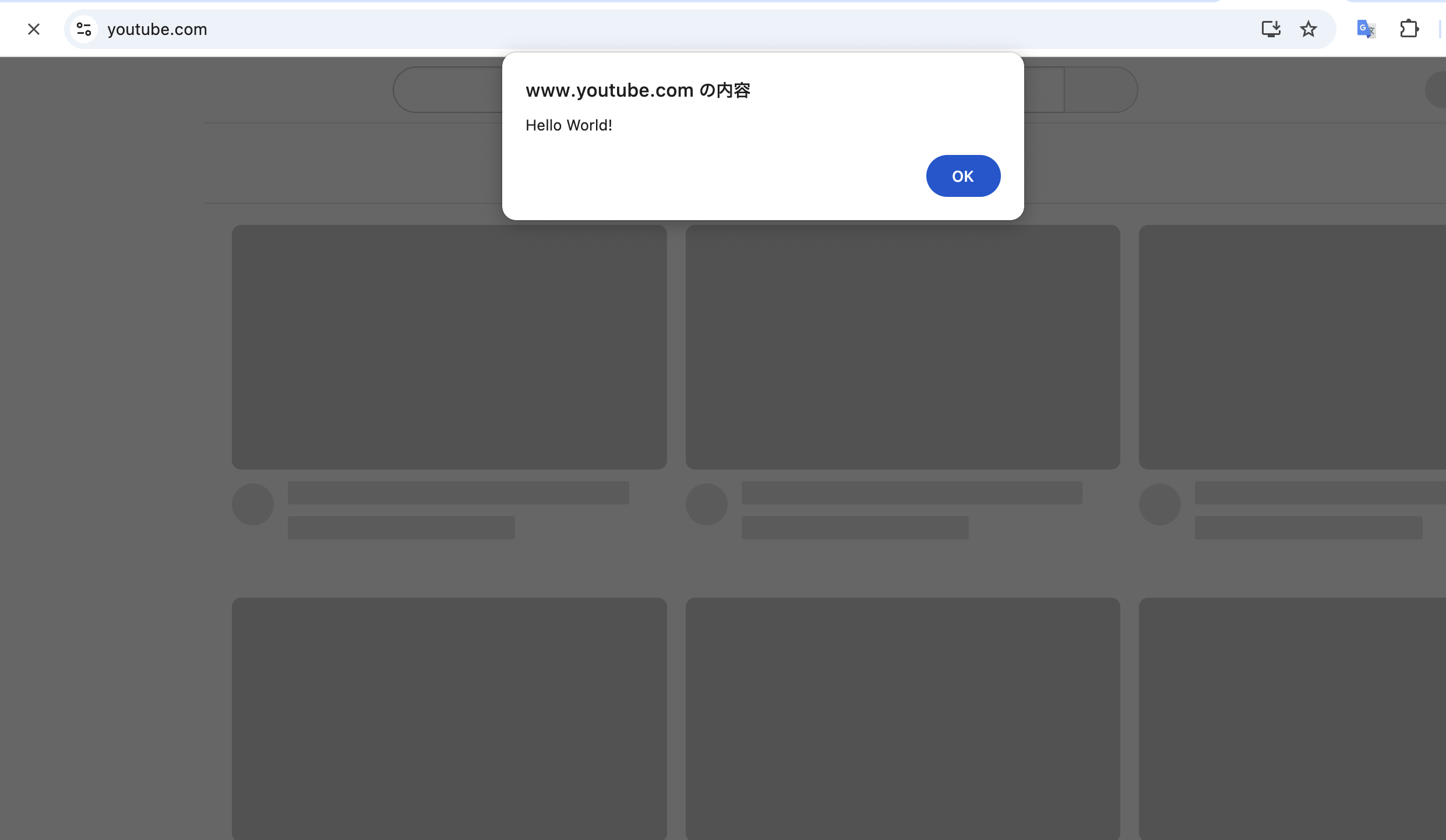The width and height of the screenshot is (1446, 840).
Task: Click the placeholder avatar under the third video
Action: click(1159, 504)
